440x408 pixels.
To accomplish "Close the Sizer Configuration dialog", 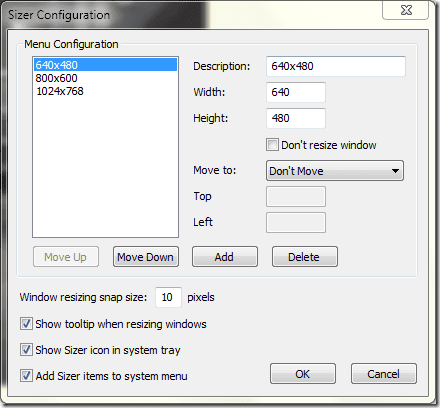I will coord(406,11).
